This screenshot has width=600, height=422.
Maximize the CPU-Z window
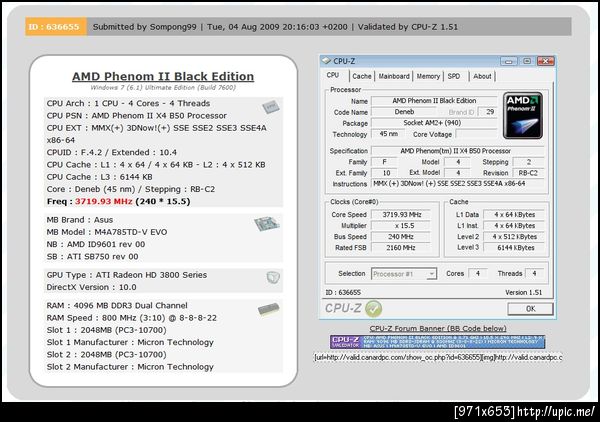527,61
